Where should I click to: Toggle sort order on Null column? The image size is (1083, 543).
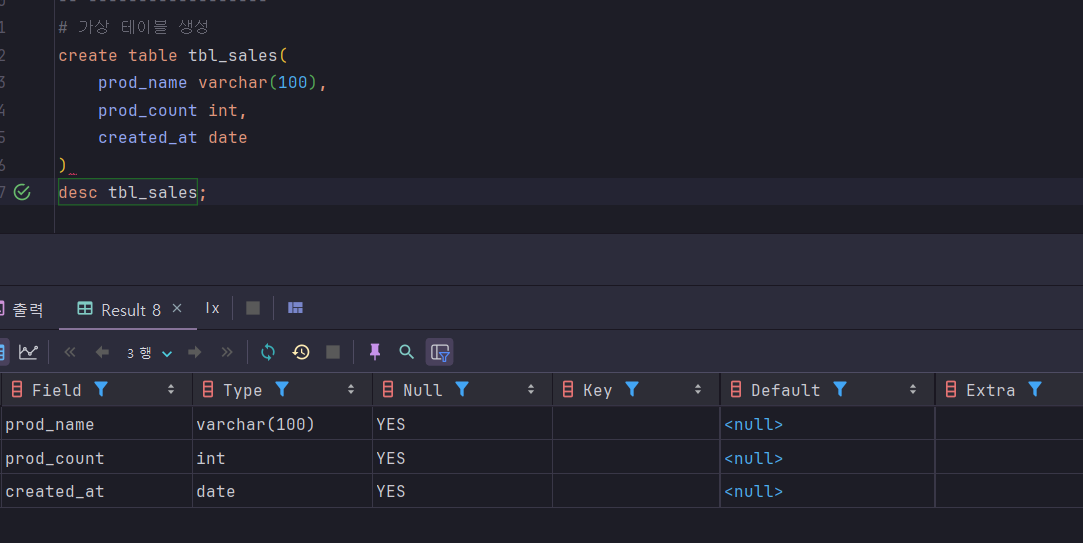click(x=530, y=390)
